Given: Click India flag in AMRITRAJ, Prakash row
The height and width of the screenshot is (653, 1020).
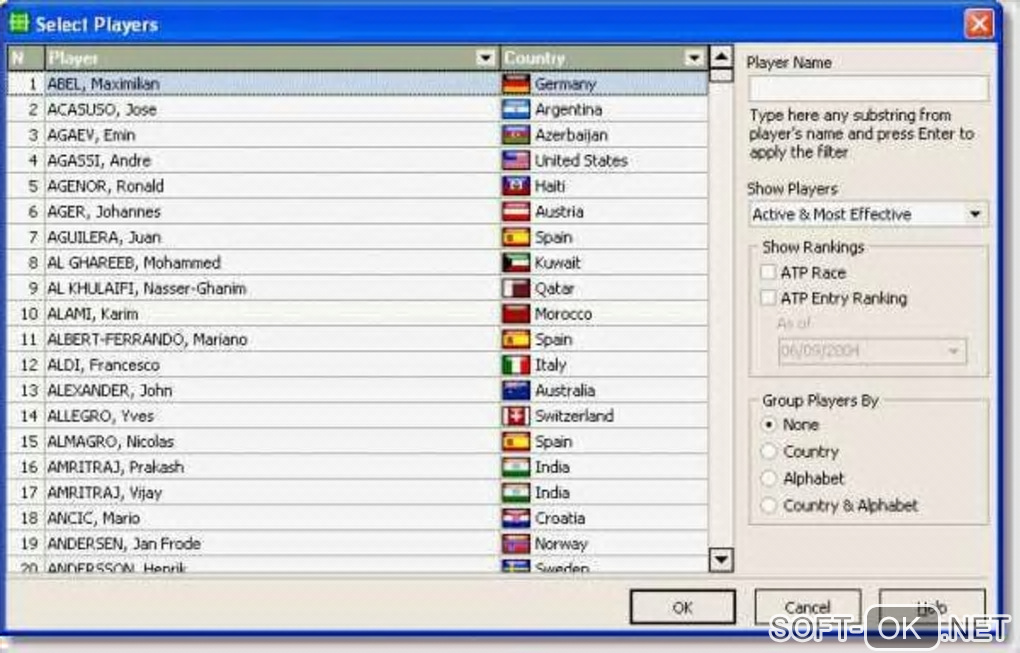Looking at the screenshot, I should click(x=516, y=467).
